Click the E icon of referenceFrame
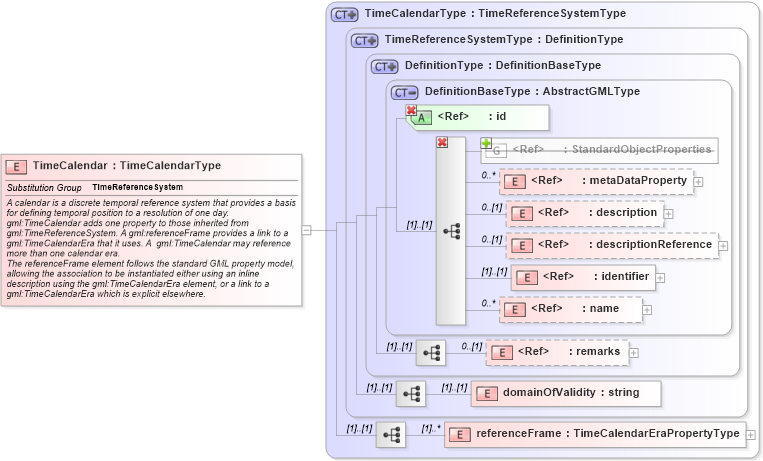 [460, 435]
